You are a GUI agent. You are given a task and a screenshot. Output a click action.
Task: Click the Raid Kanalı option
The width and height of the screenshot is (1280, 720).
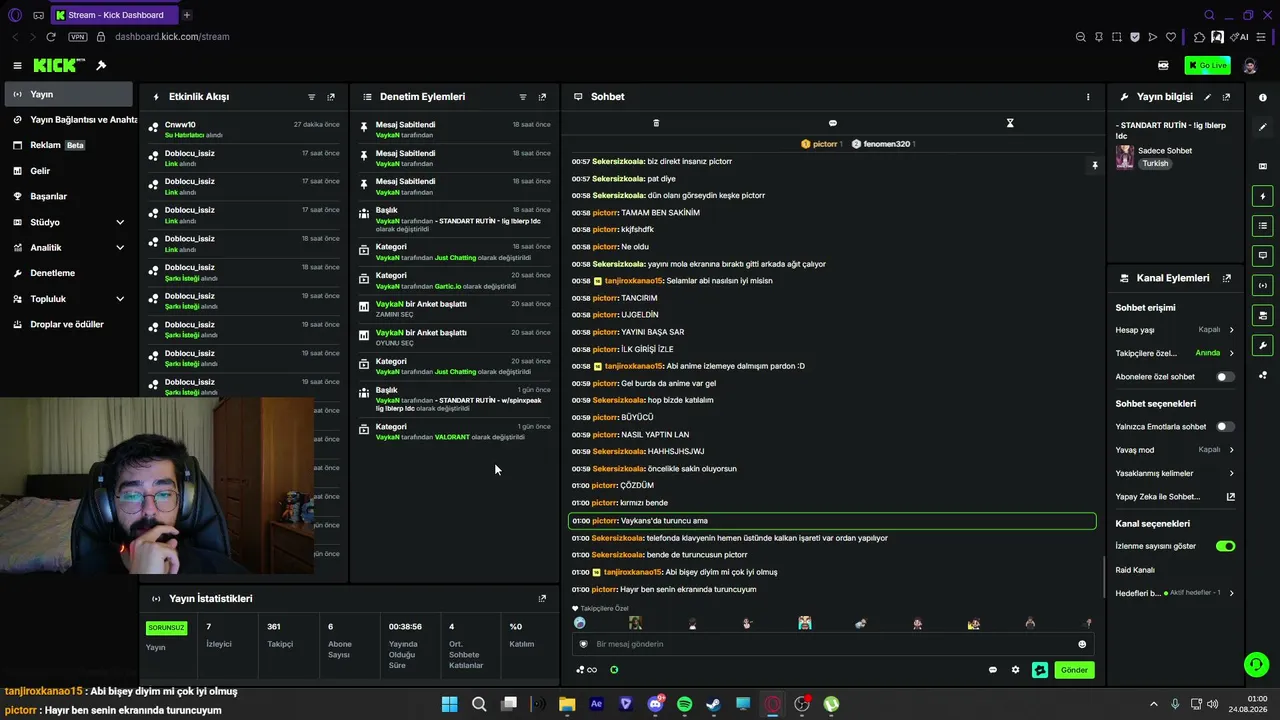coord(1135,570)
